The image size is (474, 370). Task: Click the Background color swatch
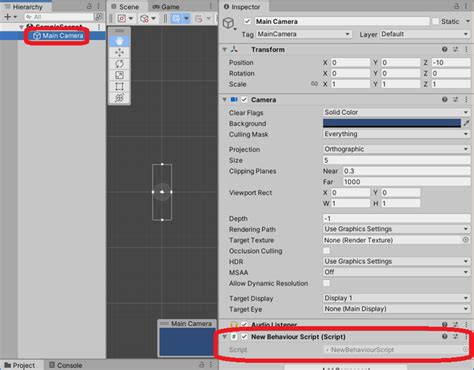[x=392, y=123]
